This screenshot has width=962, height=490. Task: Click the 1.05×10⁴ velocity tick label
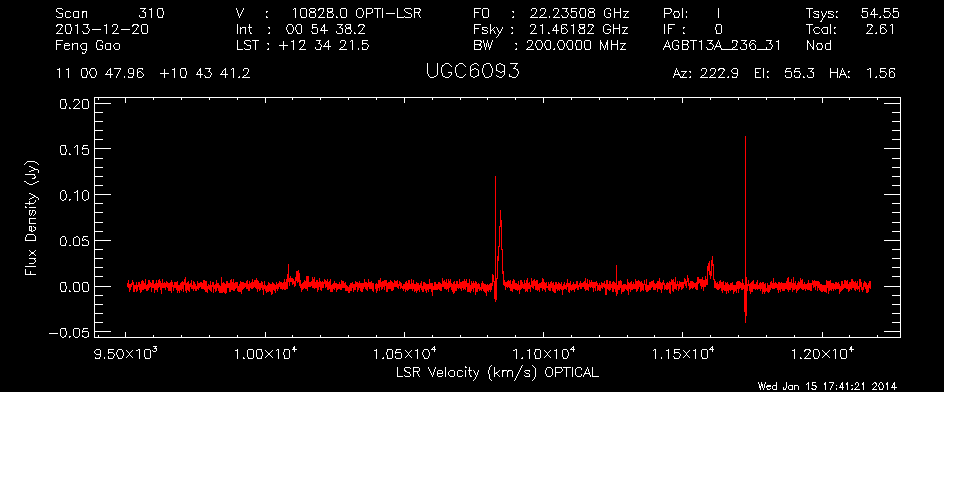(x=404, y=354)
